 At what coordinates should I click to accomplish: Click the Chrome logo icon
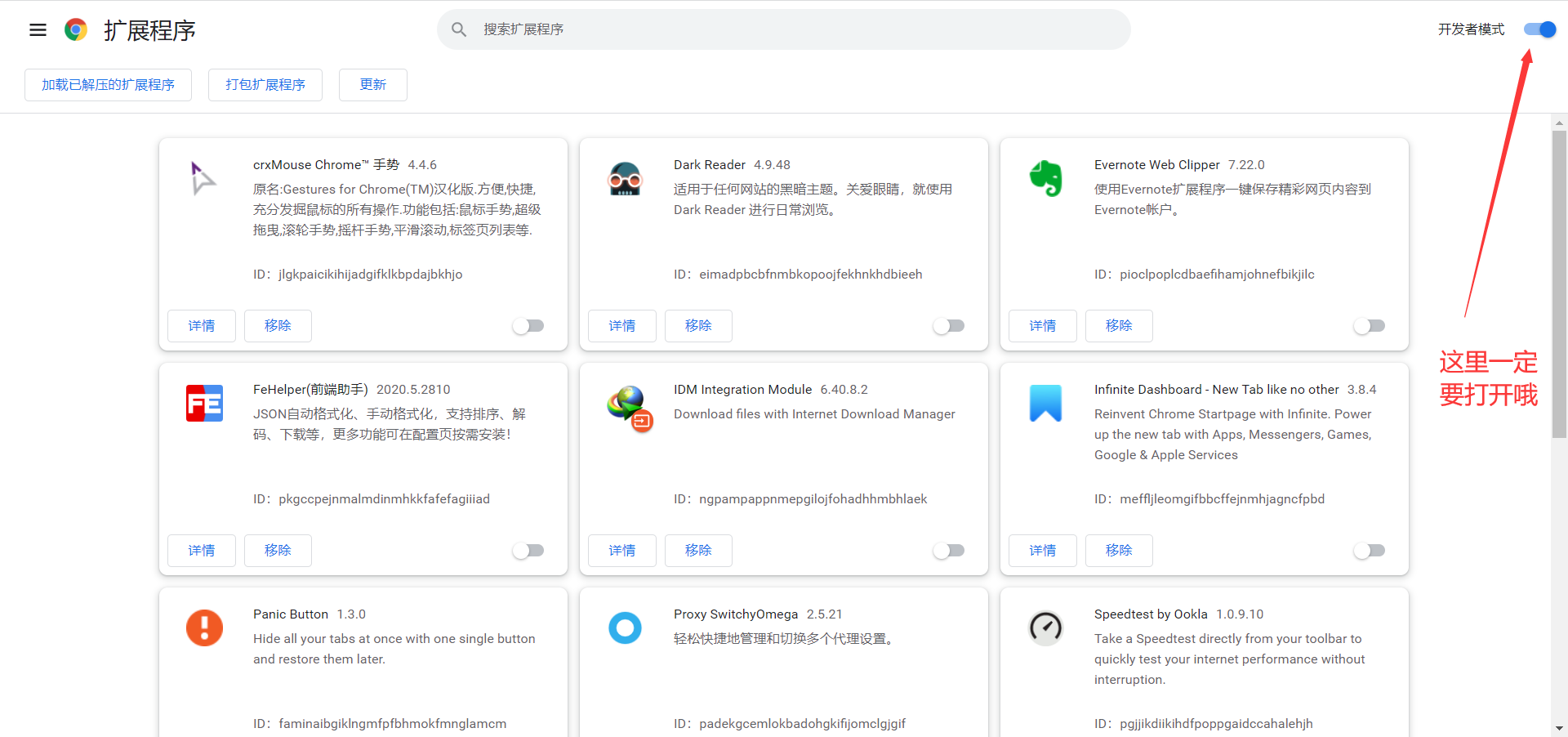click(x=76, y=30)
